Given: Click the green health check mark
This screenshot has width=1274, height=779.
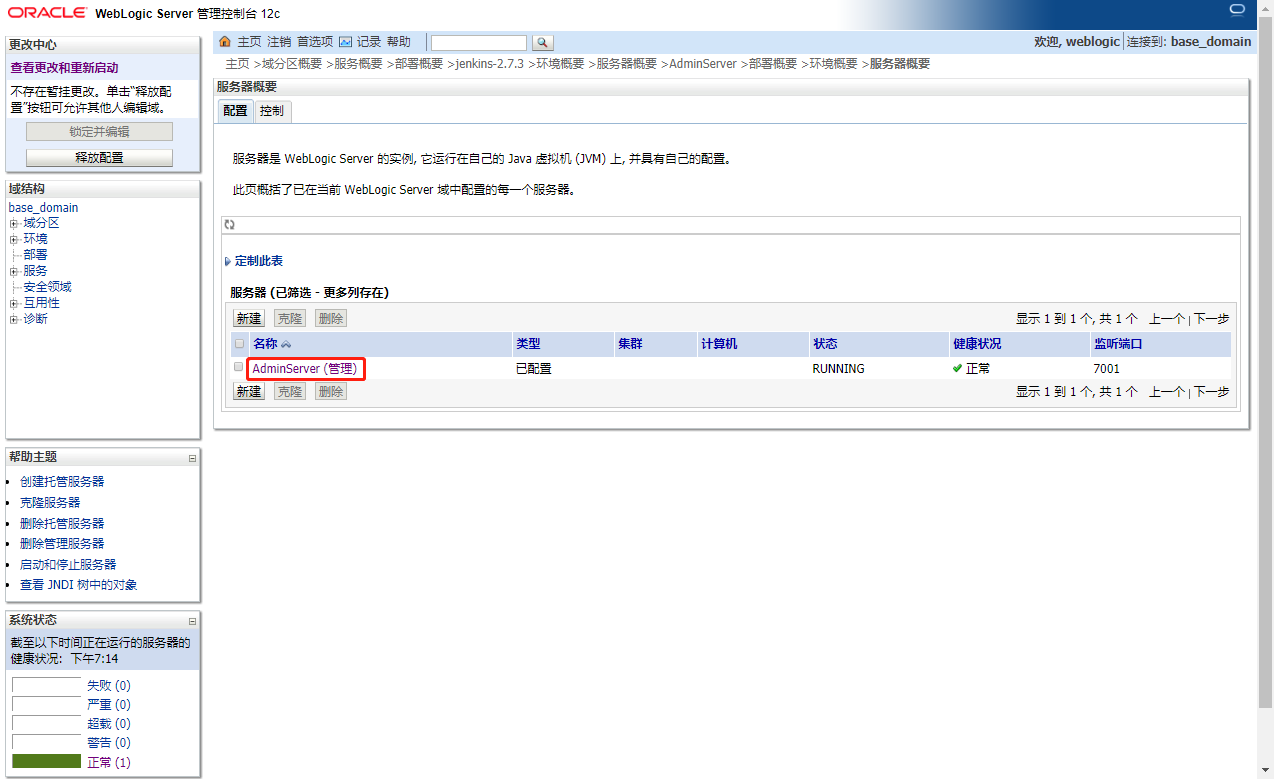Looking at the screenshot, I should [958, 368].
